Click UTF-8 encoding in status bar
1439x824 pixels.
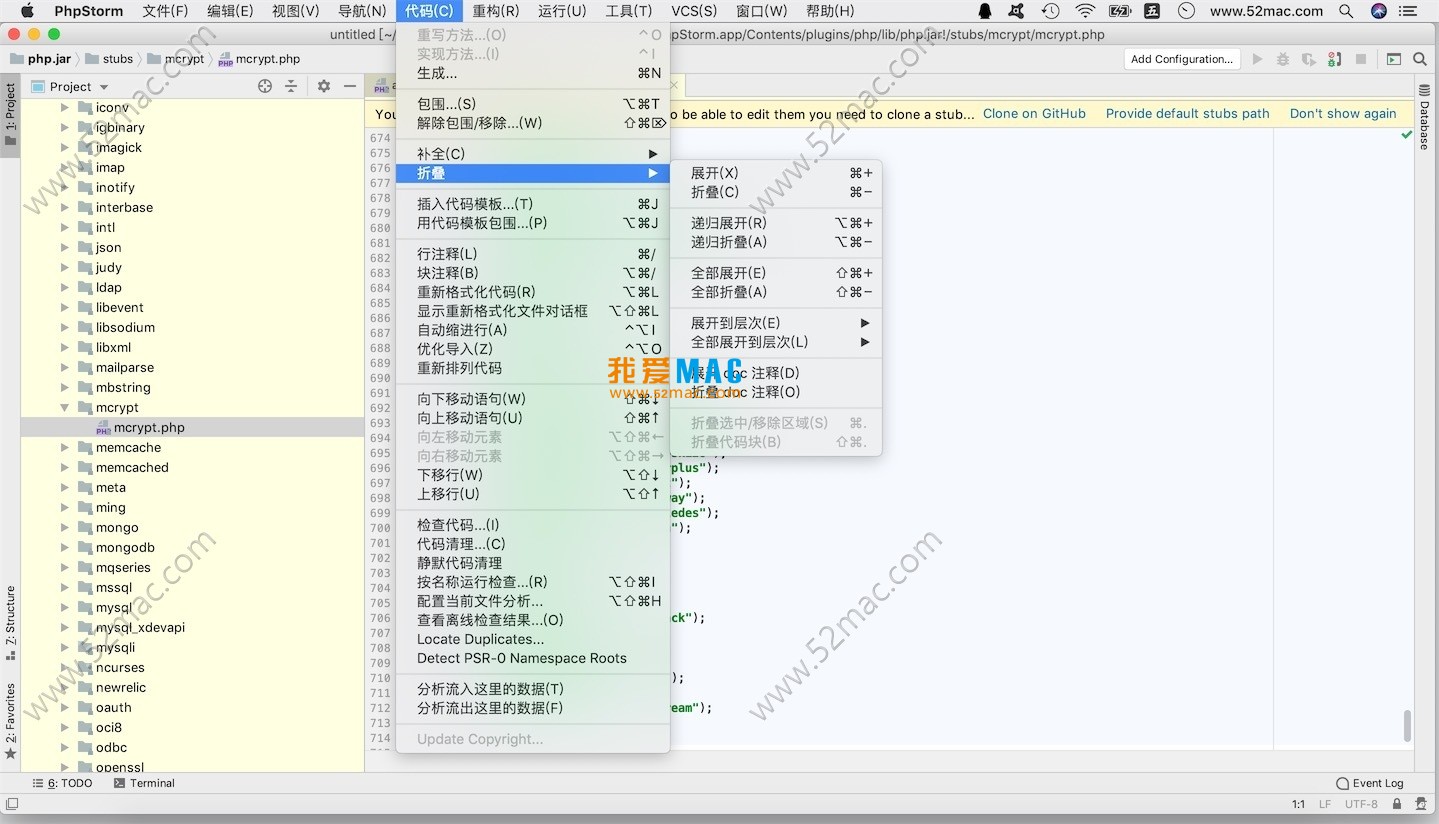click(1361, 804)
